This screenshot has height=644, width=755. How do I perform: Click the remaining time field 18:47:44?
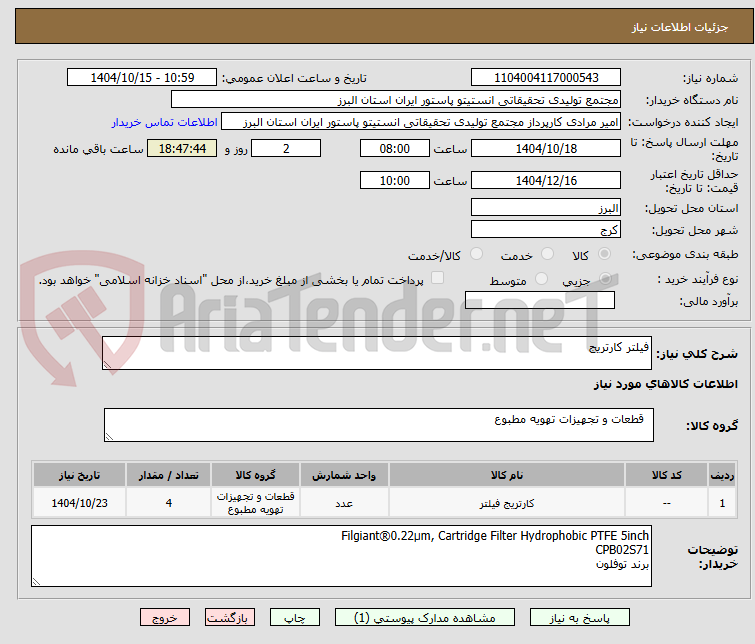tap(182, 148)
